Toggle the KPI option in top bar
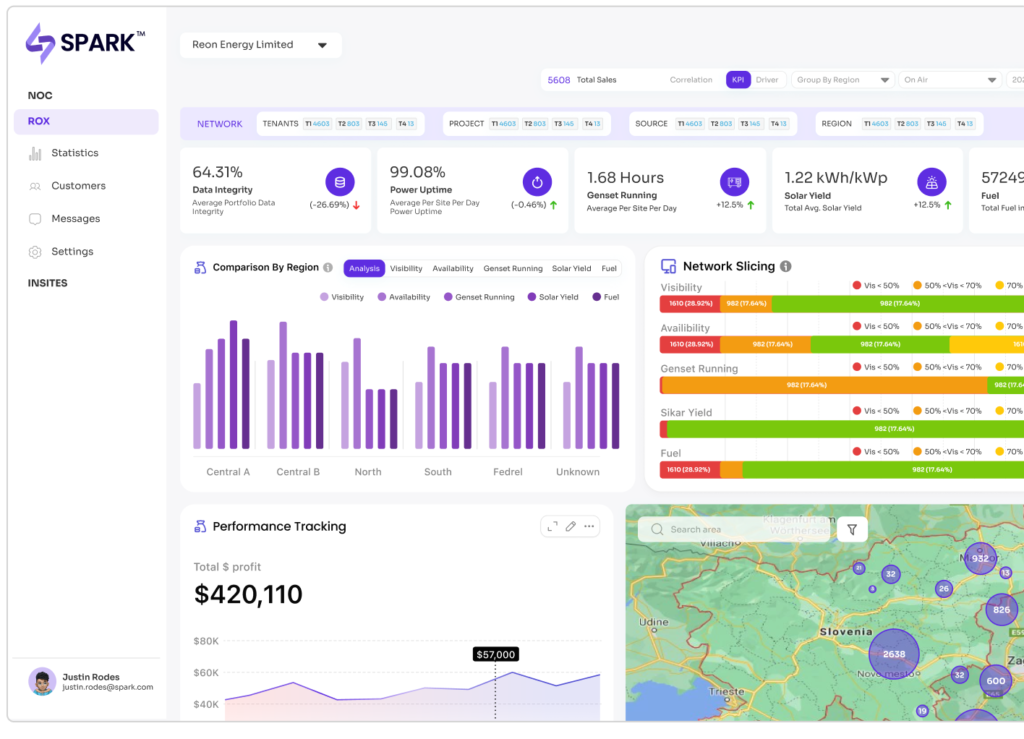Screen dimensions: 1024x739 pos(738,80)
